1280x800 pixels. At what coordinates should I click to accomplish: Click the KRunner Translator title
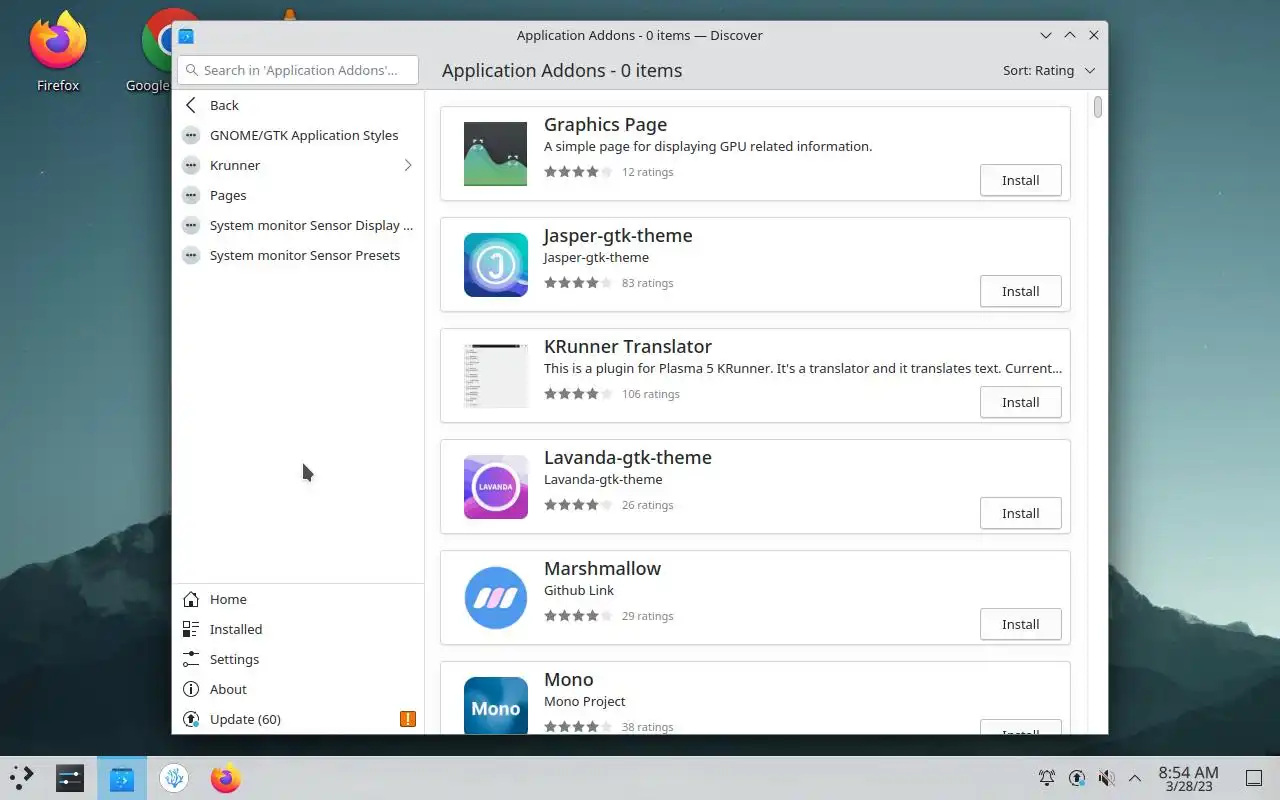pos(628,347)
